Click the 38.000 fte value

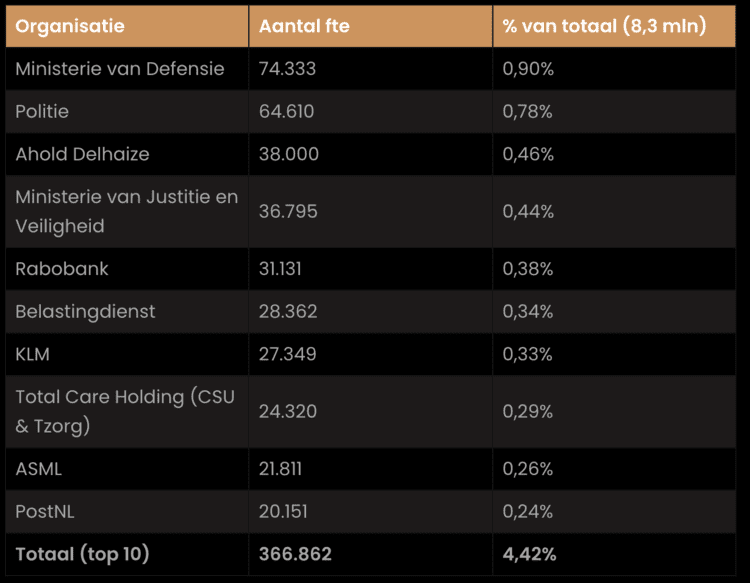click(x=289, y=154)
